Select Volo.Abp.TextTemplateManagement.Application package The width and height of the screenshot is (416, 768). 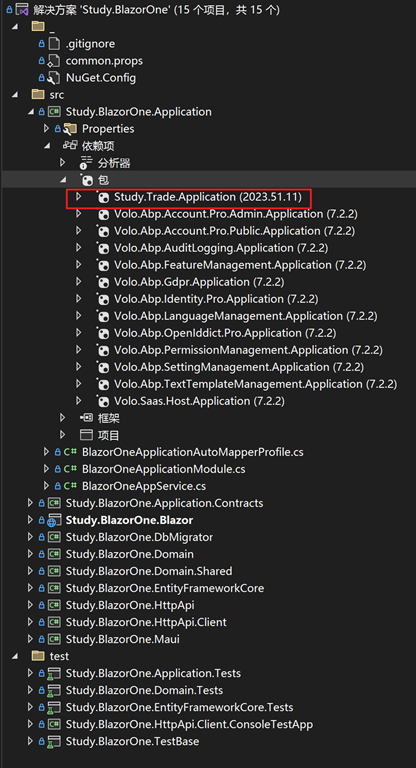tap(255, 384)
